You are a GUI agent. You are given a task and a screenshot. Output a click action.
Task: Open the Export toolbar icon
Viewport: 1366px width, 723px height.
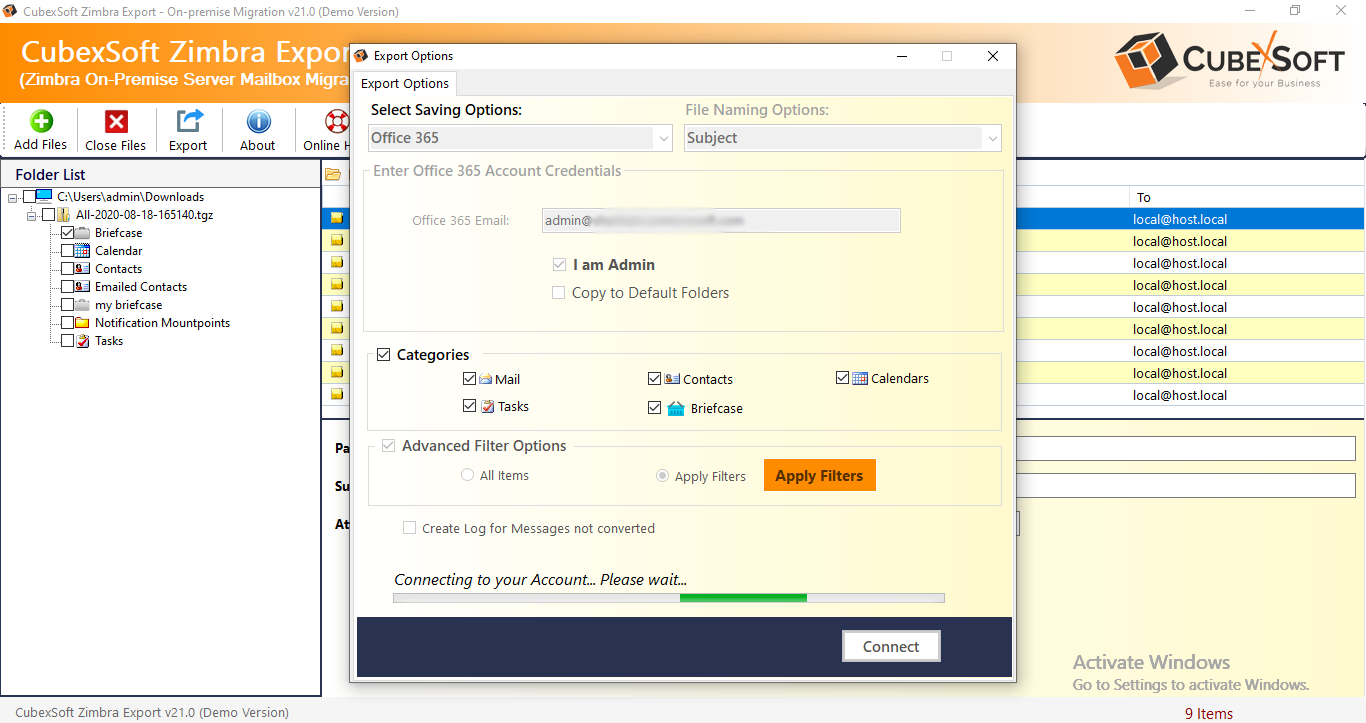click(188, 122)
